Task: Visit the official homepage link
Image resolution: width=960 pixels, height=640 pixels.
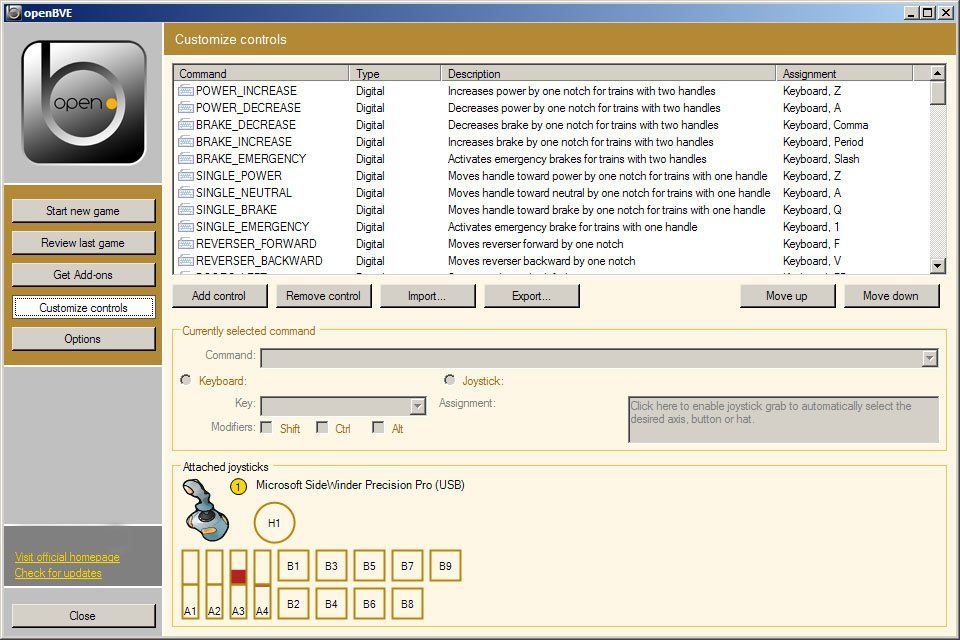Action: pos(66,557)
